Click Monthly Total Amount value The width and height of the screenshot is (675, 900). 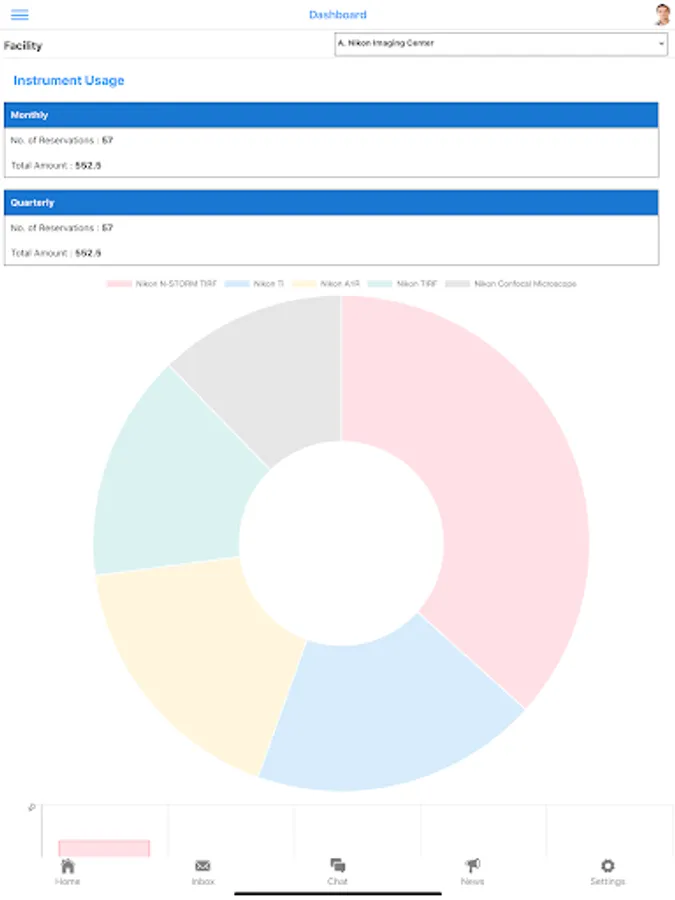[88, 165]
